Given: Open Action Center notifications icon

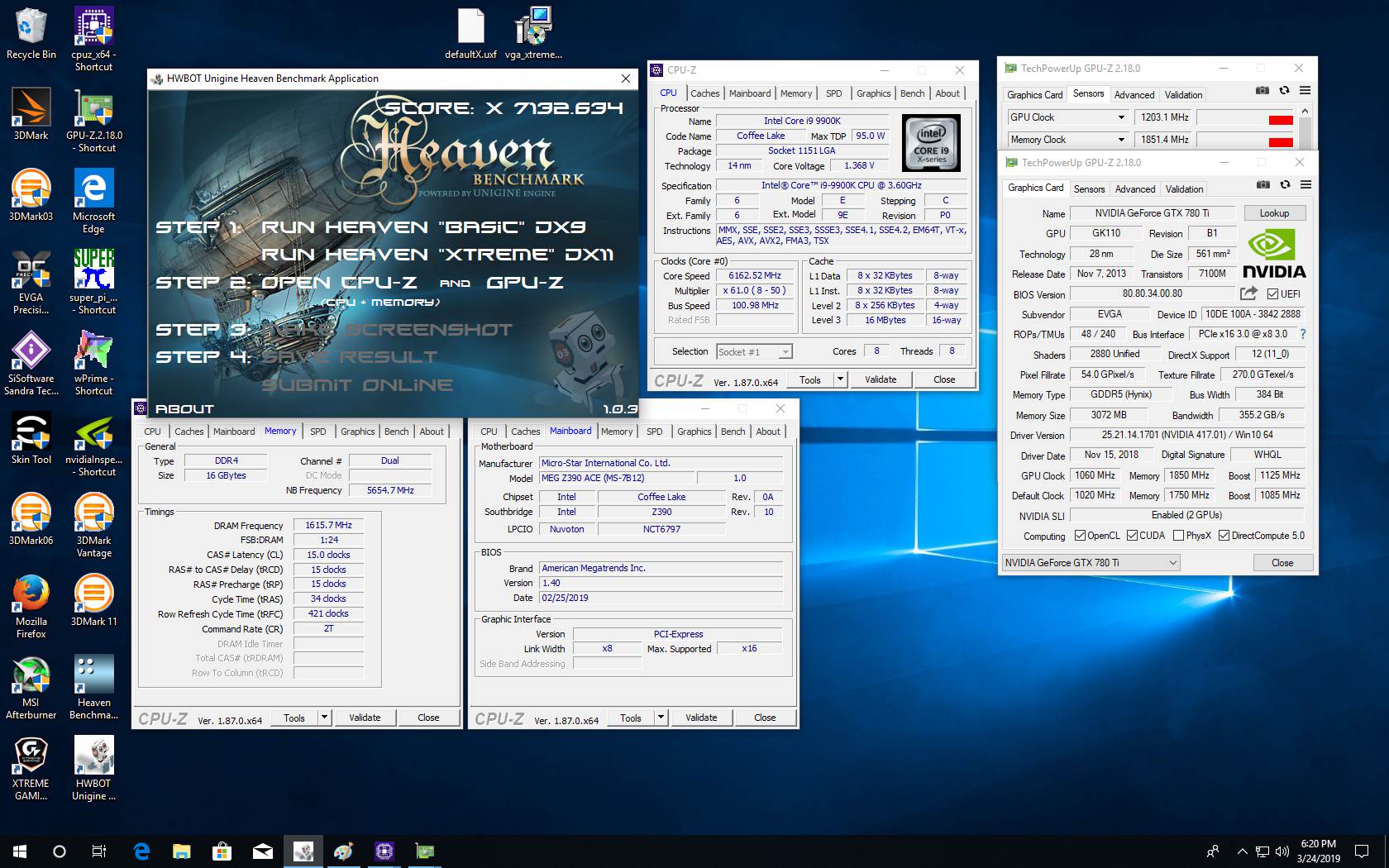Looking at the screenshot, I should tap(1361, 851).
